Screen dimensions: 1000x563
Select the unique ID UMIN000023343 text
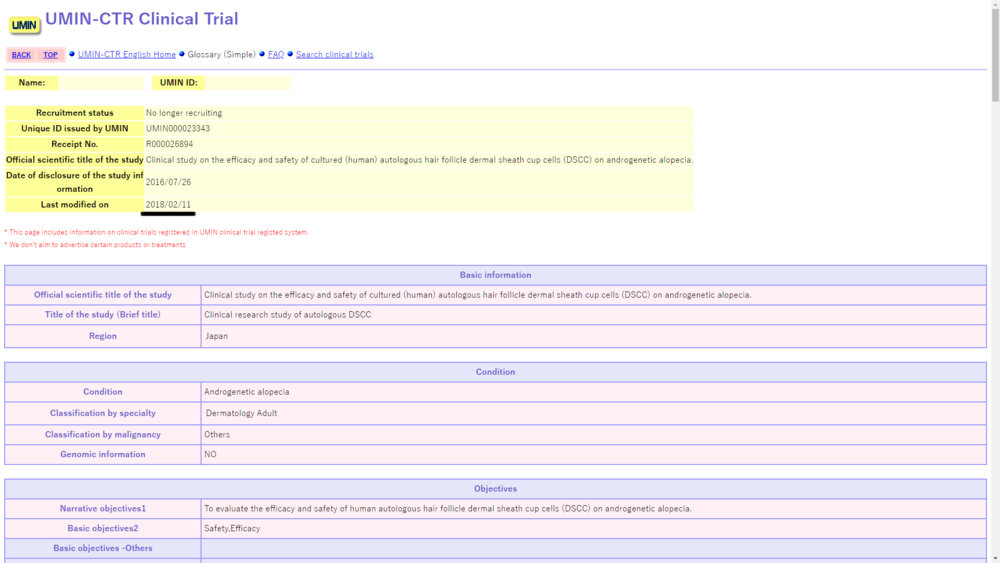(x=178, y=129)
